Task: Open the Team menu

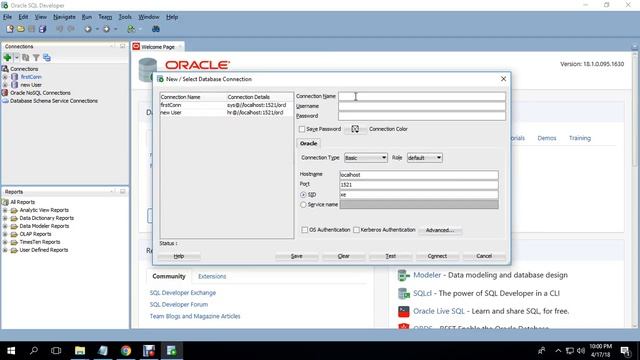Action: pyautogui.click(x=105, y=17)
